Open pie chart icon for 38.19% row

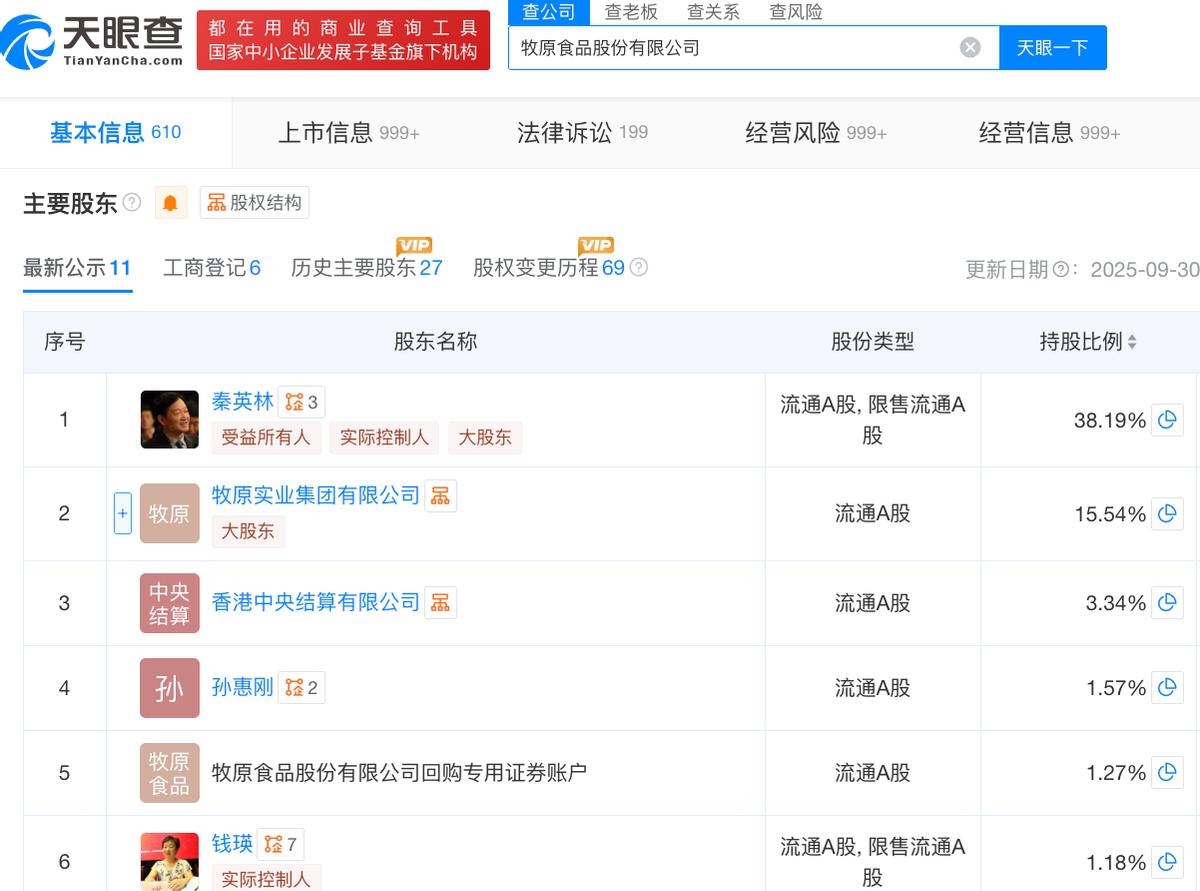pos(1167,420)
